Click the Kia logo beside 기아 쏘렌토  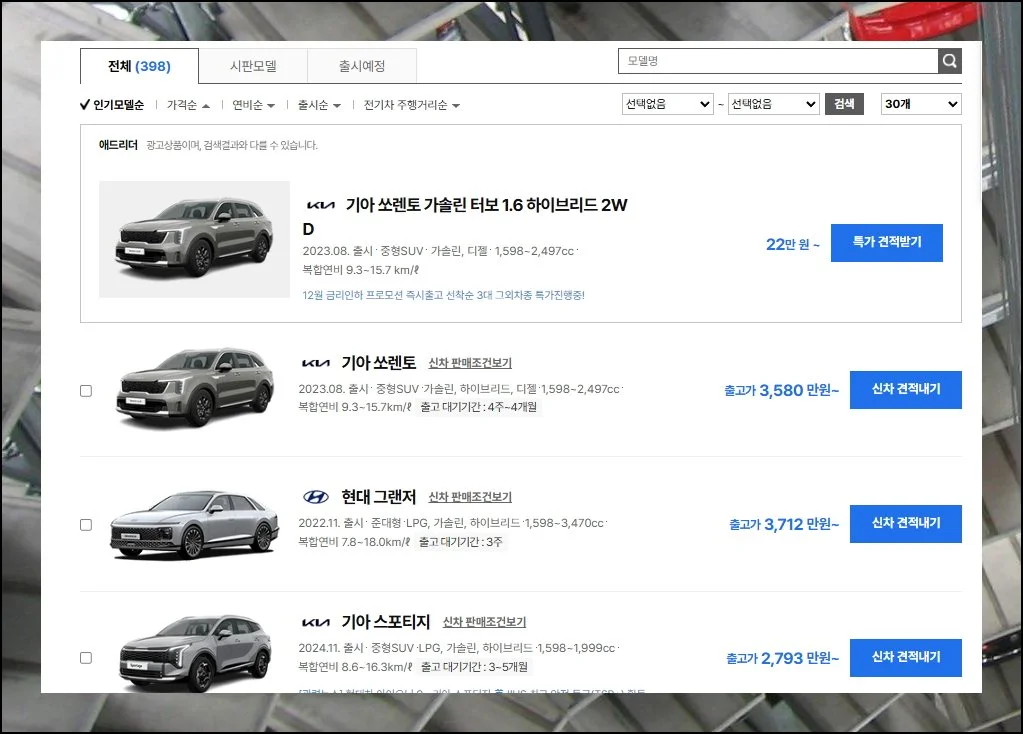click(x=315, y=363)
